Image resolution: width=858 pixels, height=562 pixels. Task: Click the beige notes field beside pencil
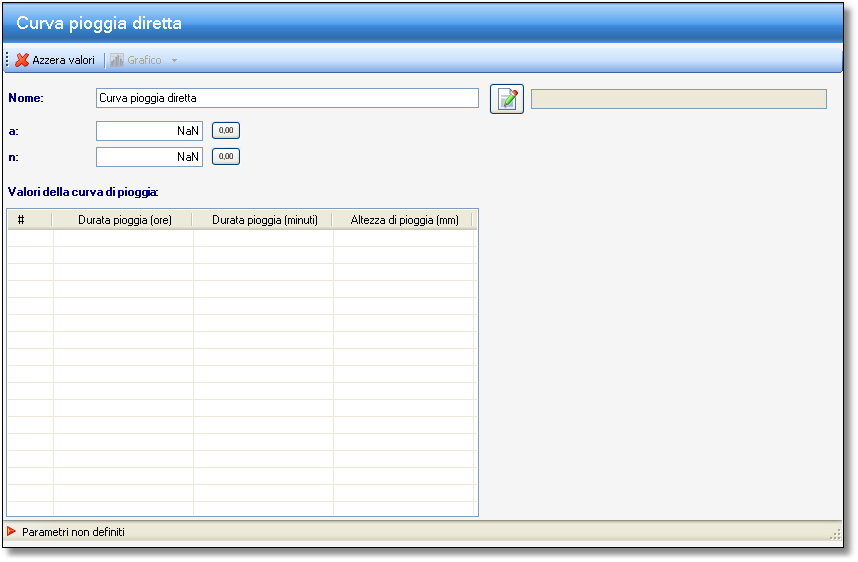coord(679,99)
